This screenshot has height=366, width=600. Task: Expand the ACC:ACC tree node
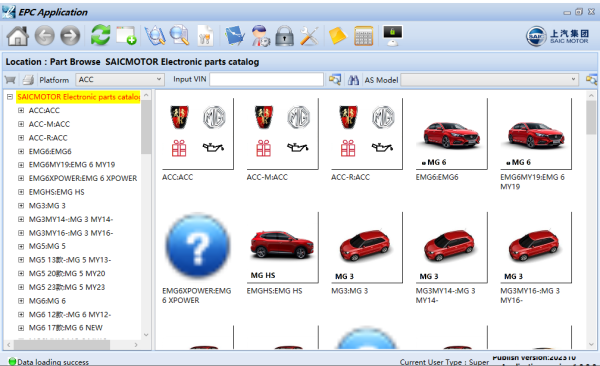tap(21, 110)
